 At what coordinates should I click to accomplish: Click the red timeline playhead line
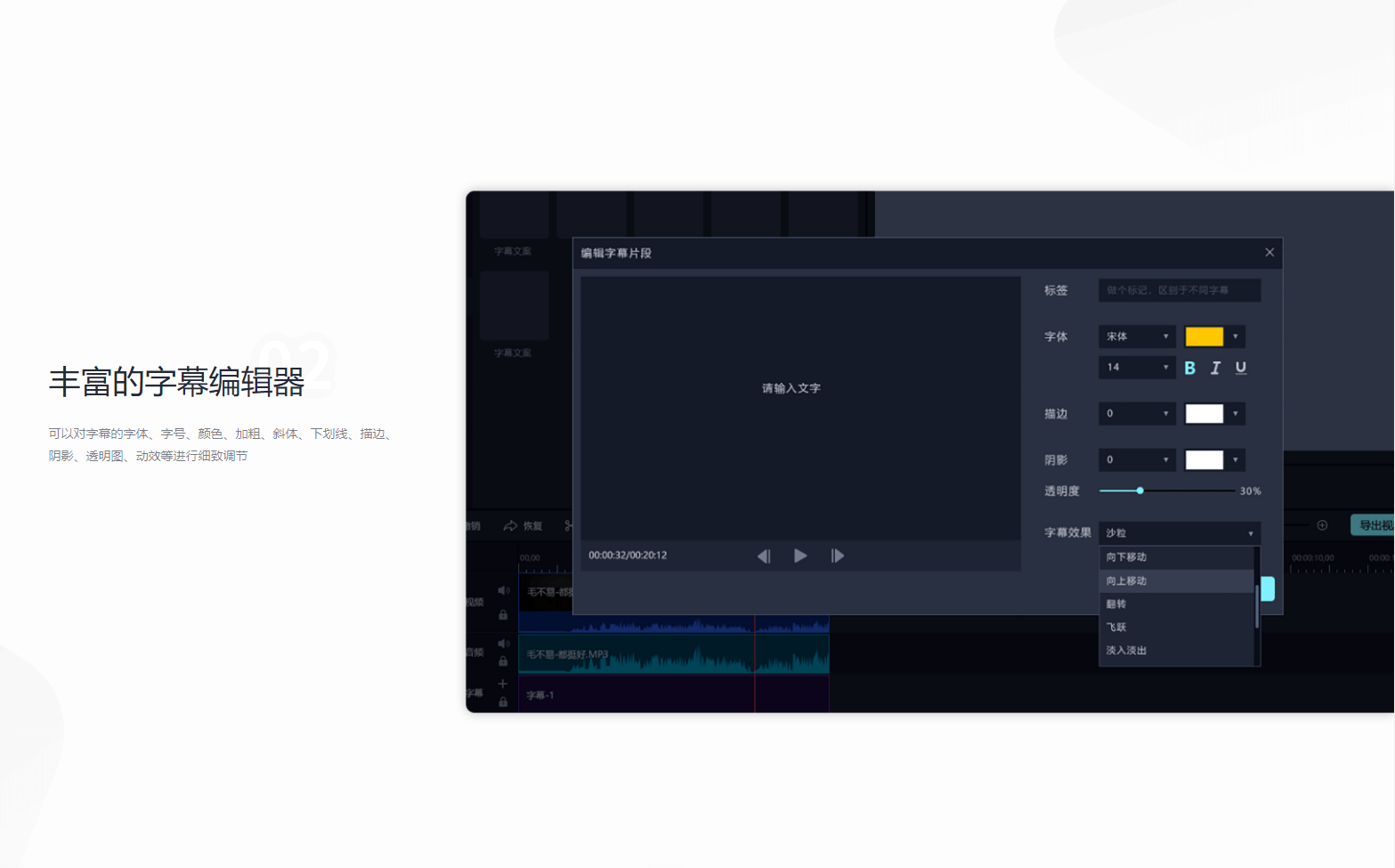pos(755,663)
